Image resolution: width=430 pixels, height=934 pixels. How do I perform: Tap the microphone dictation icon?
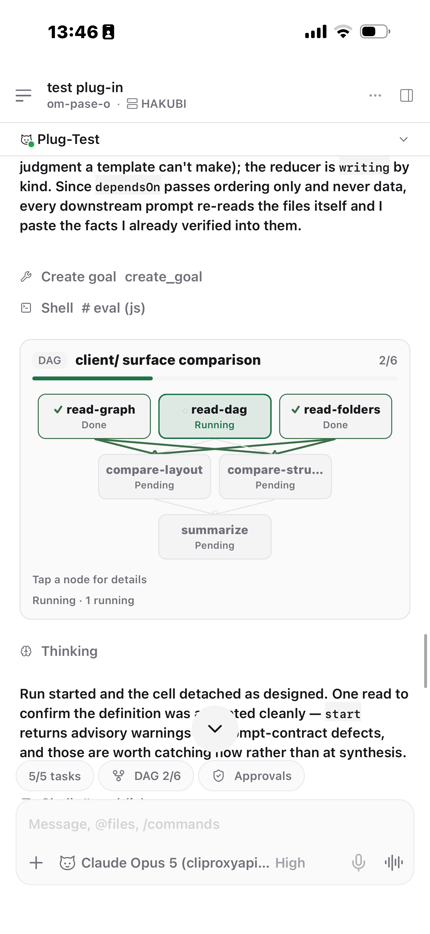click(x=358, y=863)
